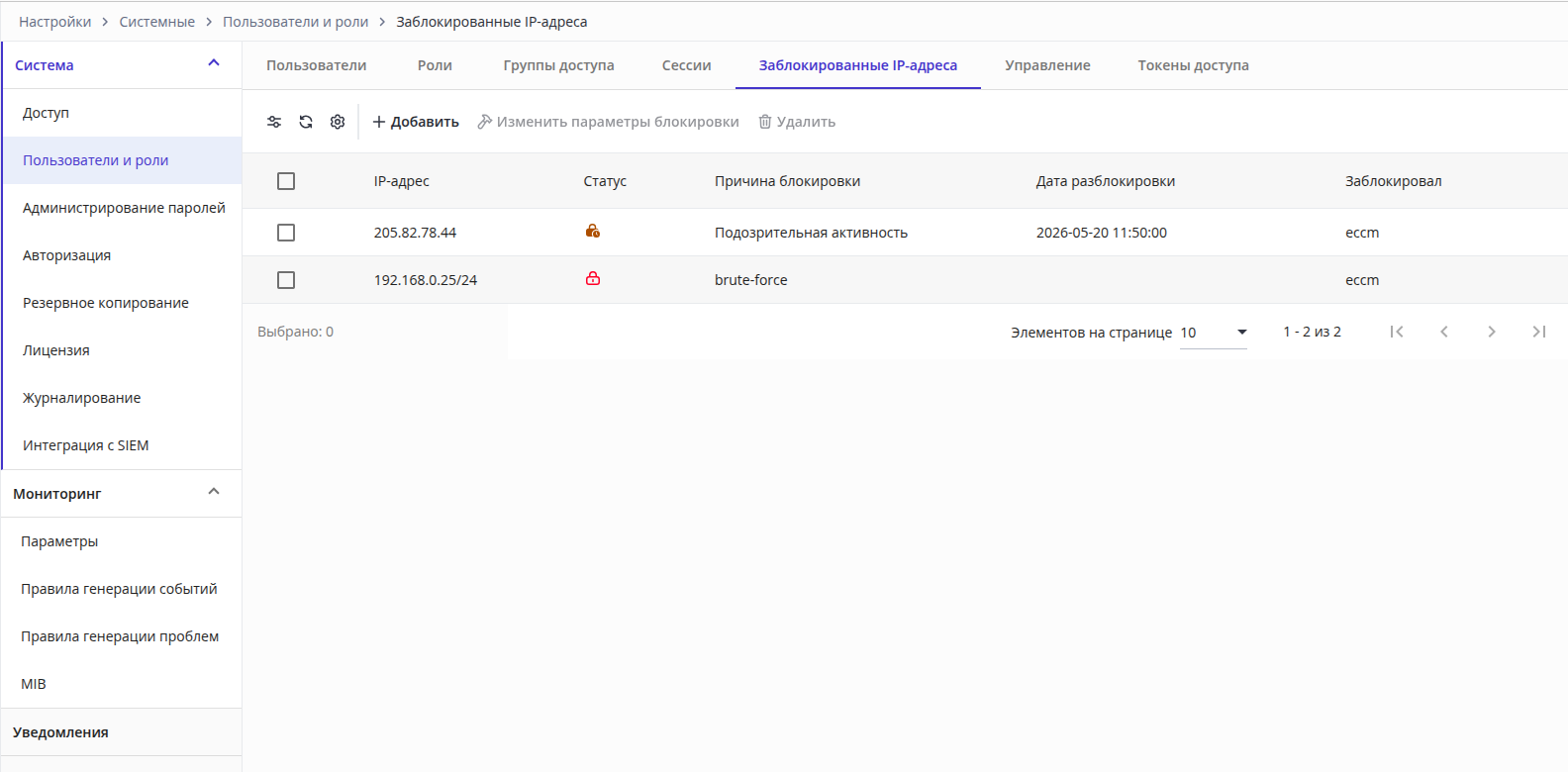
Task: Go to the next page arrow
Action: tap(1492, 332)
